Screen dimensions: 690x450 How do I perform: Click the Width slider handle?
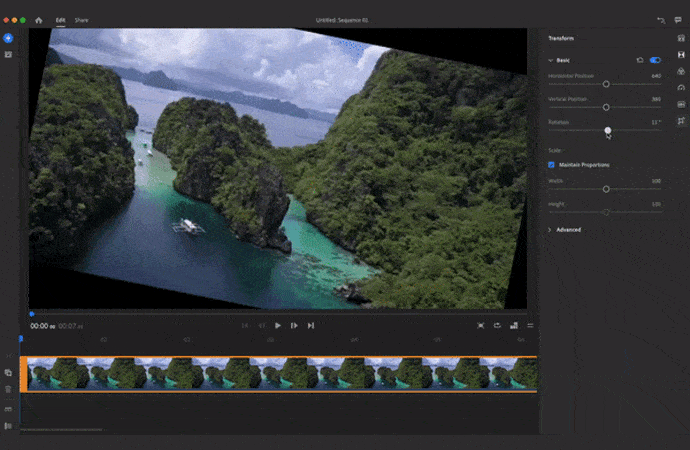coord(606,189)
